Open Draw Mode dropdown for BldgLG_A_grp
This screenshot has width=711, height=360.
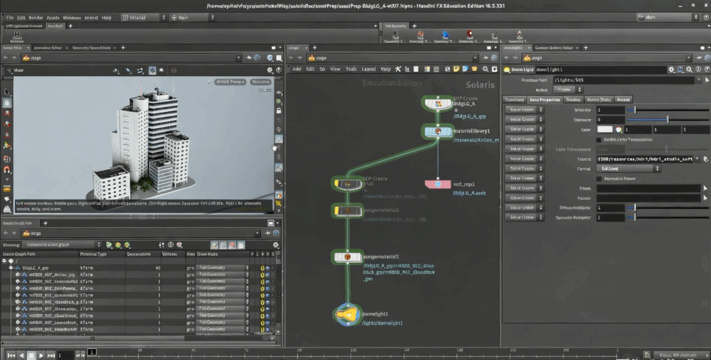pyautogui.click(x=223, y=268)
